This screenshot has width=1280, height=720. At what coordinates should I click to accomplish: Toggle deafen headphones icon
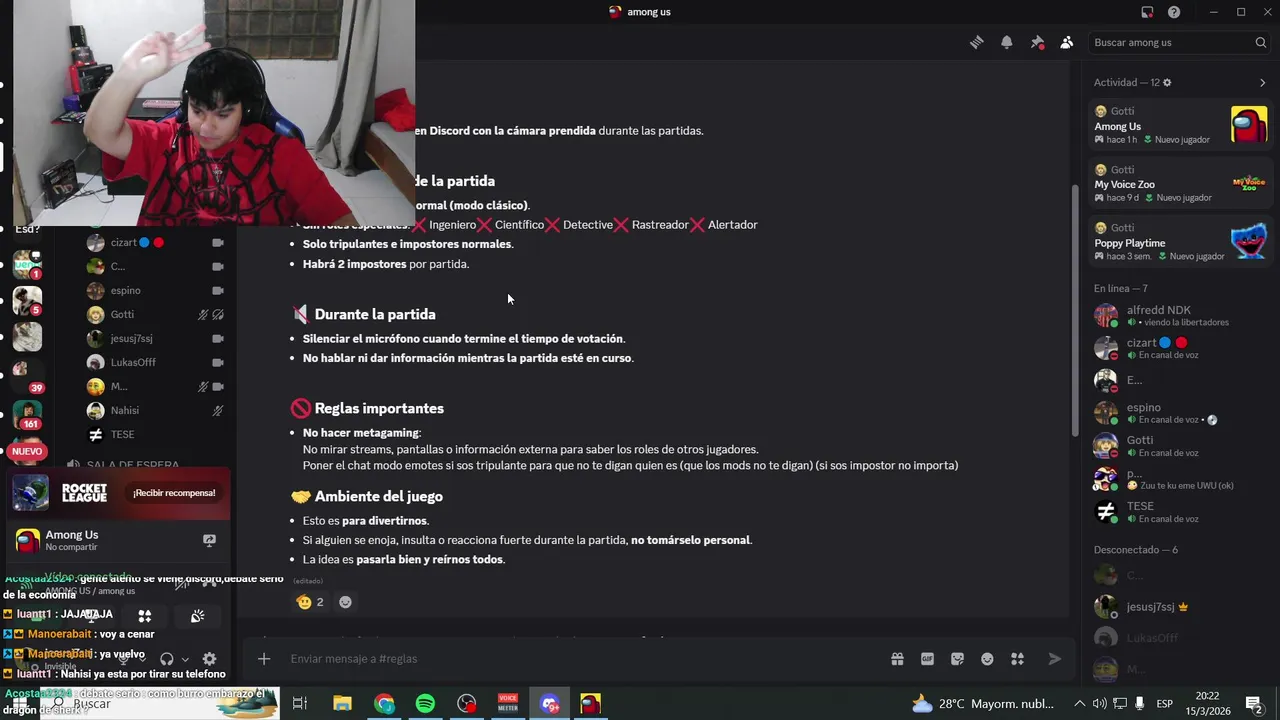(167, 659)
